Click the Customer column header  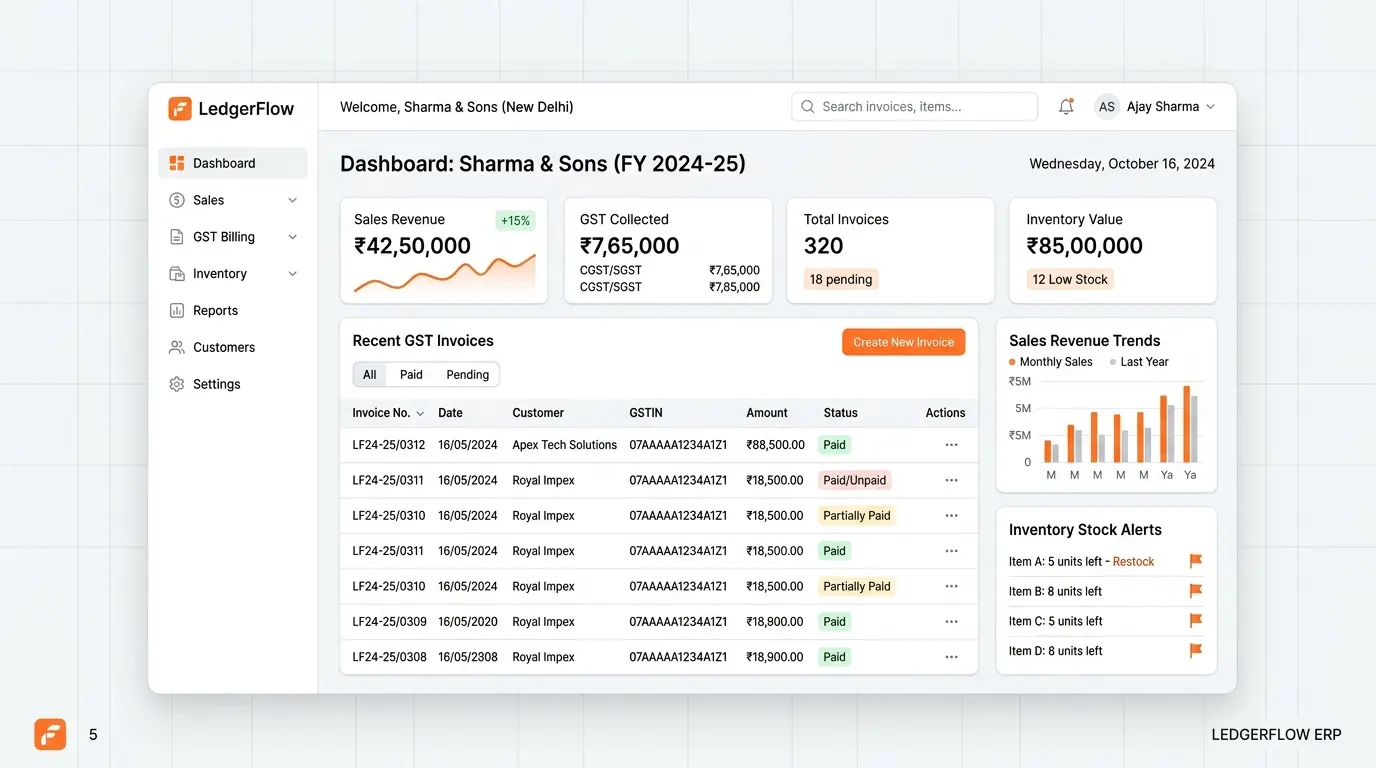538,413
